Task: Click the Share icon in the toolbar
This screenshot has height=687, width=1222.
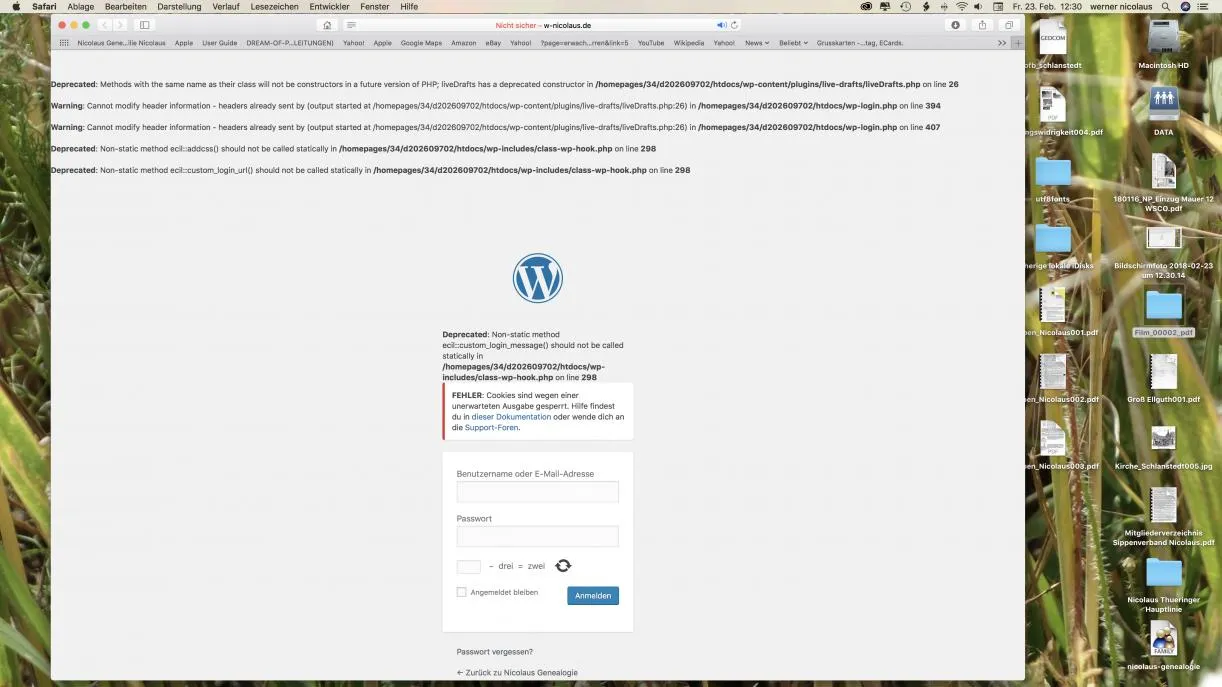Action: tap(982, 25)
